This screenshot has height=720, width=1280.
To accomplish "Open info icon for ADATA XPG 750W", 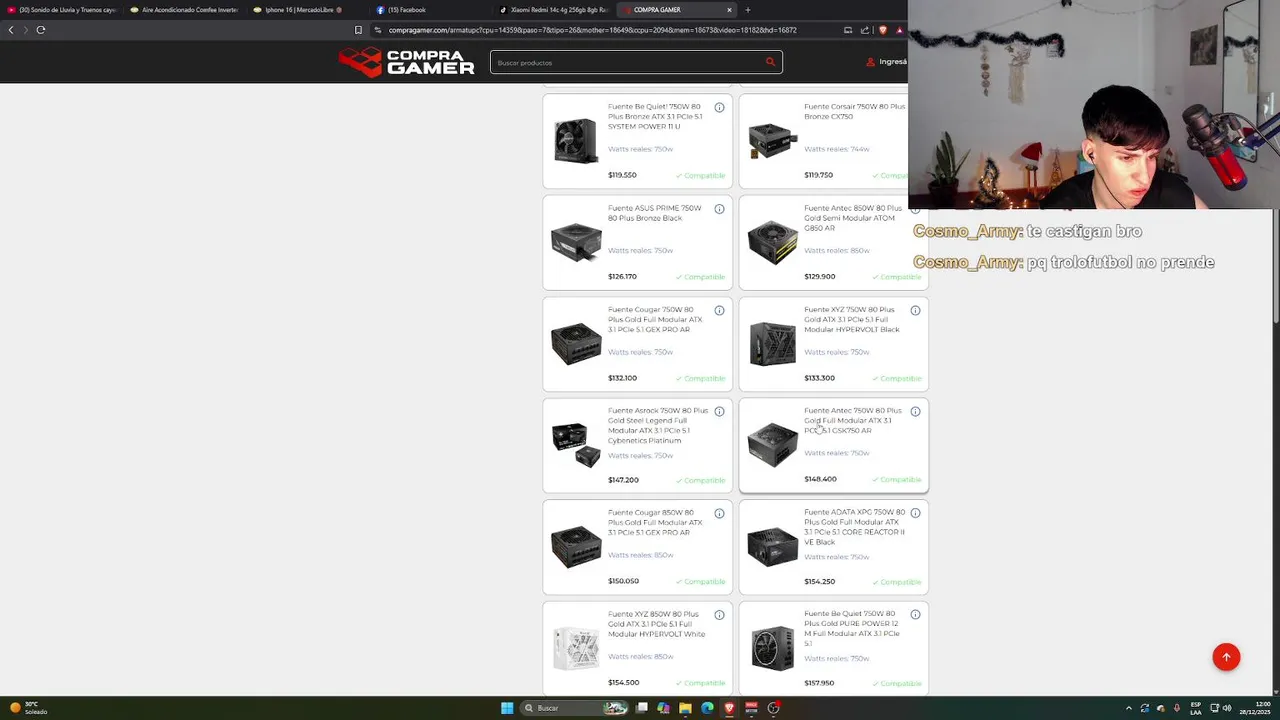I will click(915, 513).
